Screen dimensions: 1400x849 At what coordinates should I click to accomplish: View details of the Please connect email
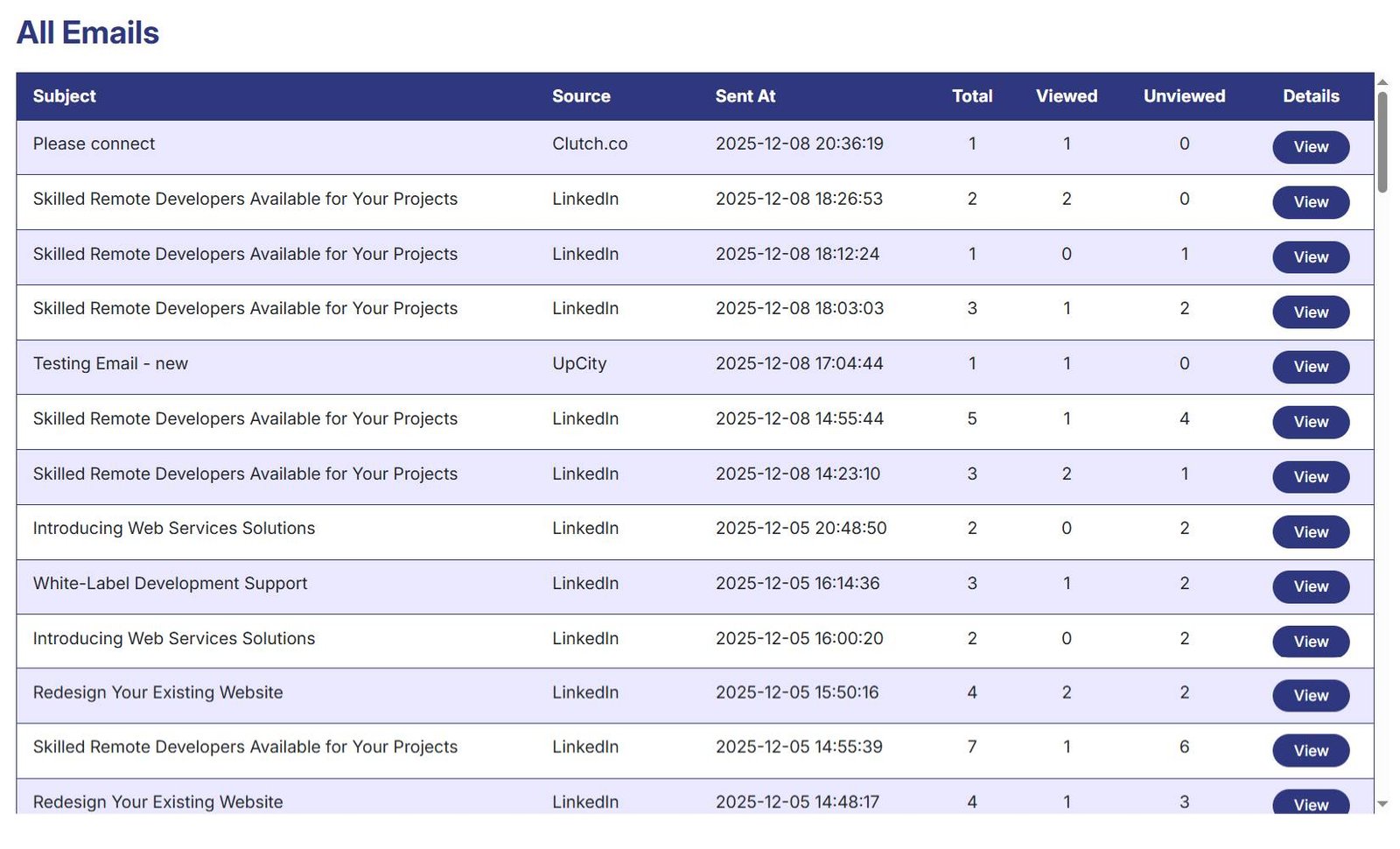tap(1310, 147)
